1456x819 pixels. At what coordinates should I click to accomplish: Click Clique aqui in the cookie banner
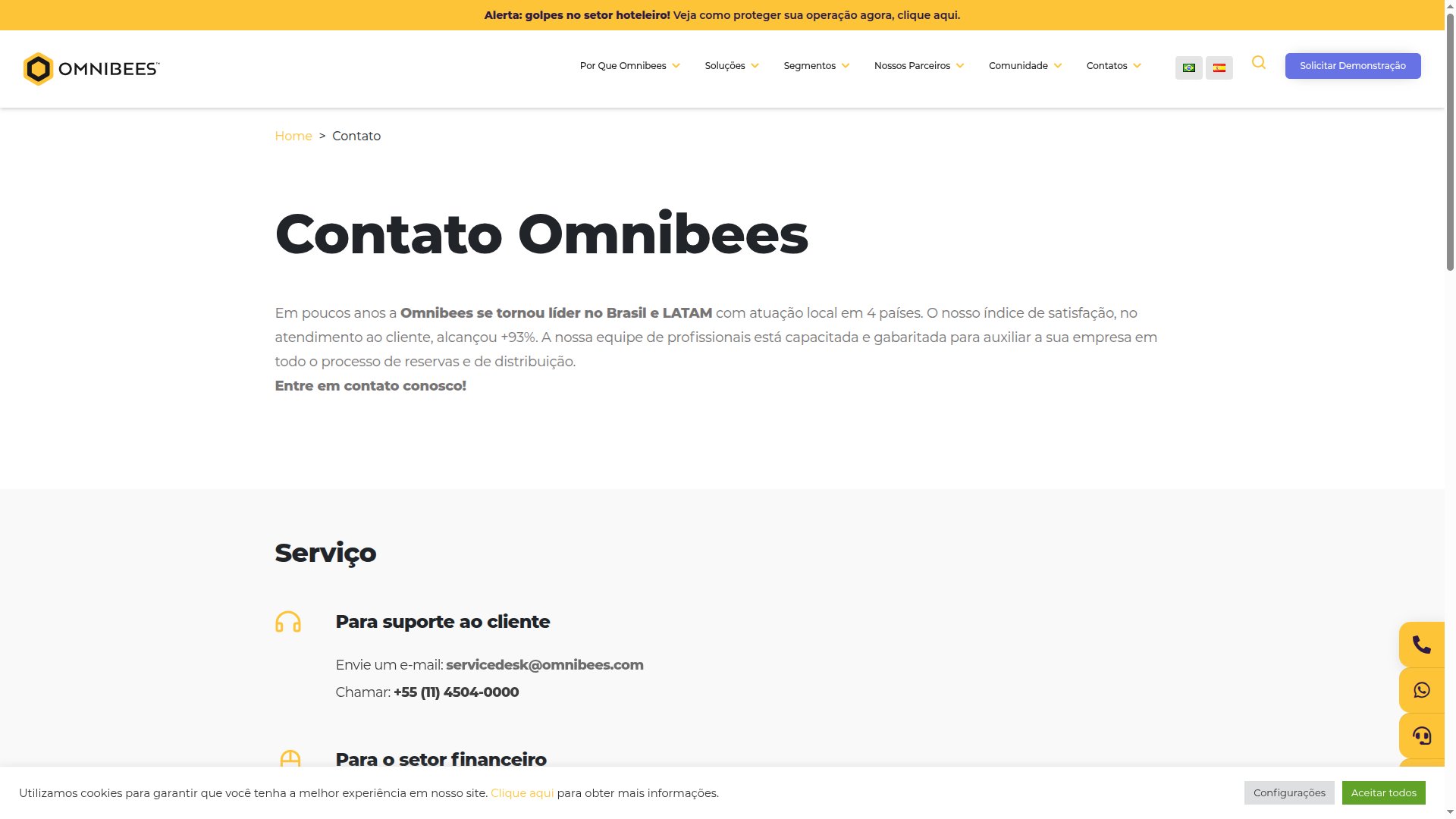(522, 792)
